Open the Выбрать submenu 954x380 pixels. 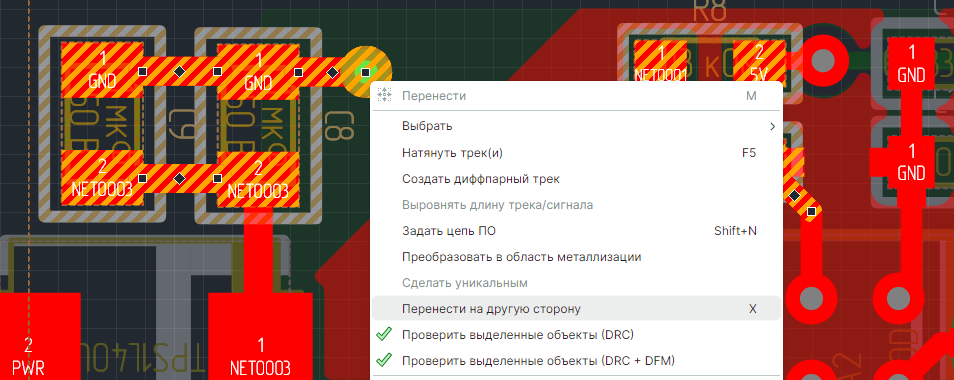pyautogui.click(x=576, y=126)
